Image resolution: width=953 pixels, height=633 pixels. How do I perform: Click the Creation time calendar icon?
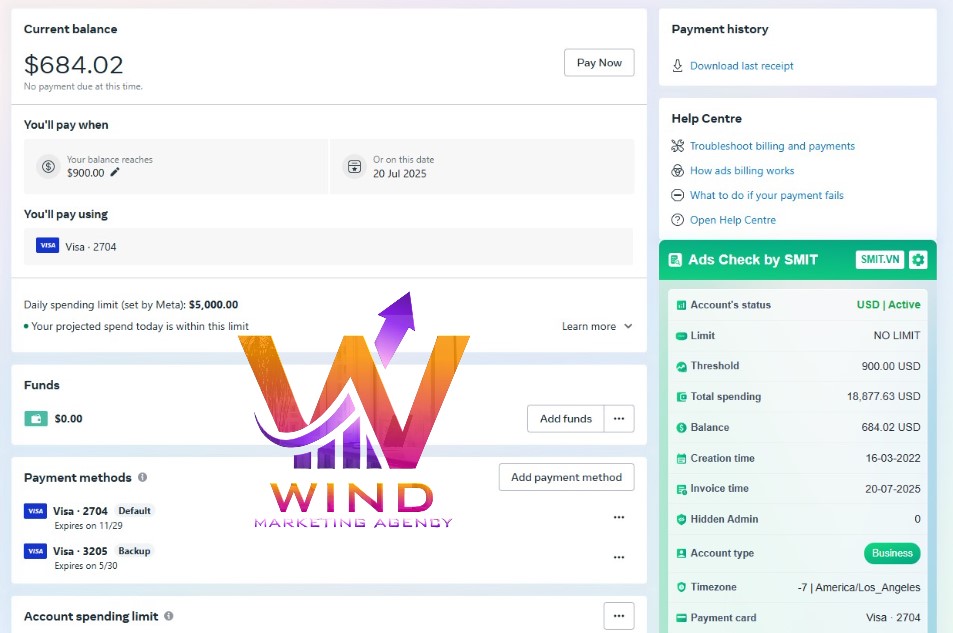(681, 458)
